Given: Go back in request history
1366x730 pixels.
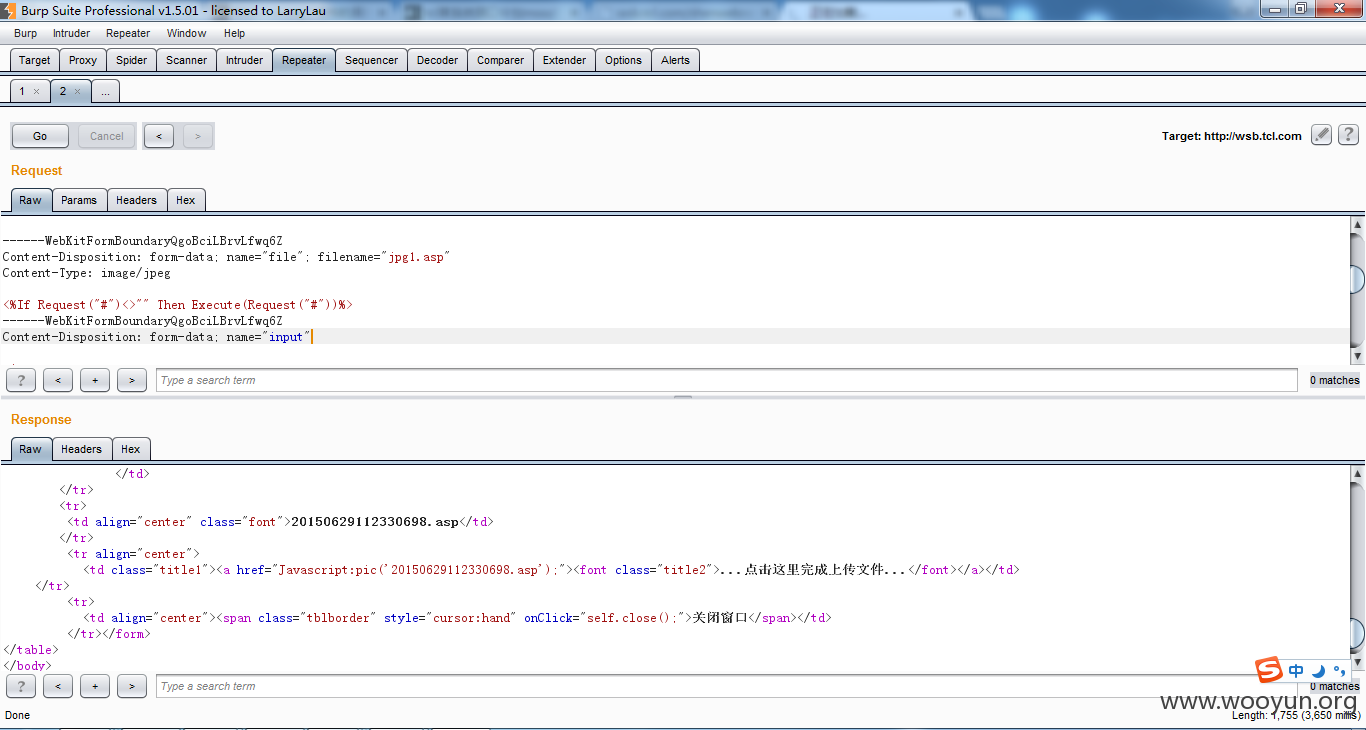Looking at the screenshot, I should (x=159, y=136).
